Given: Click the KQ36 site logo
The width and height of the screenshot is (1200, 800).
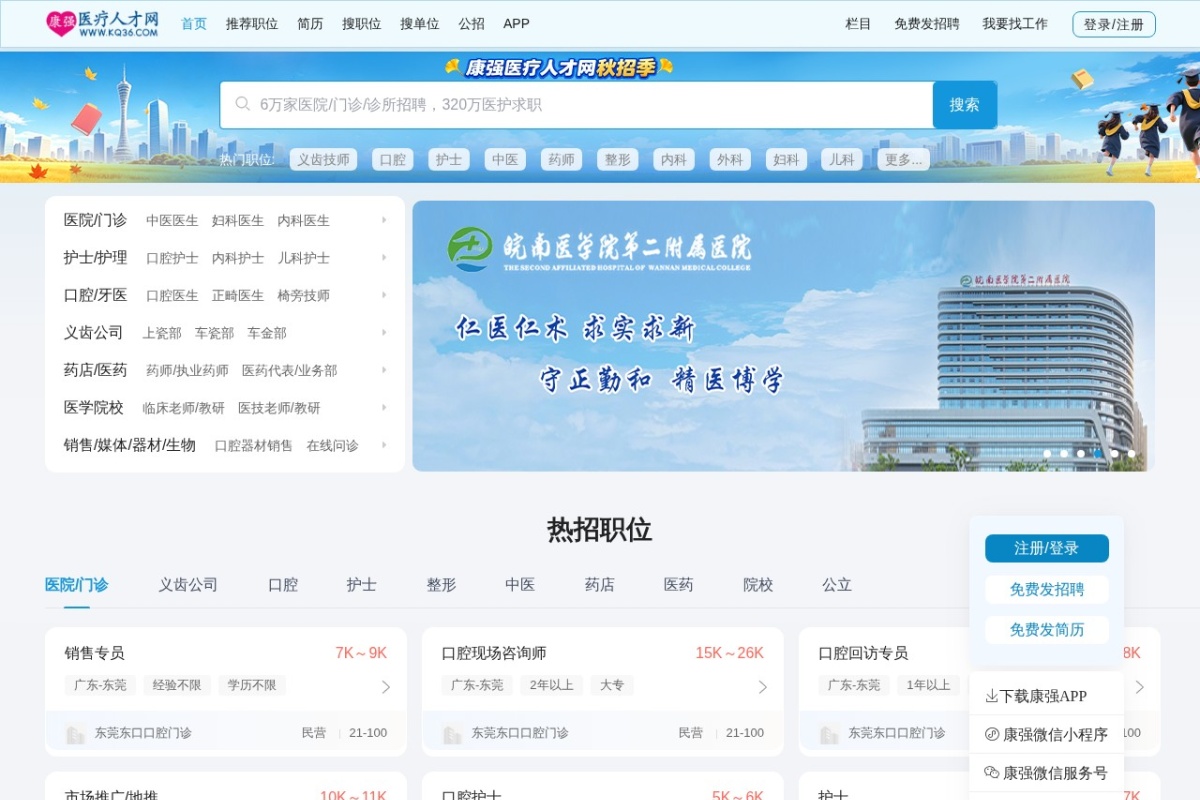Looking at the screenshot, I should click(x=103, y=24).
